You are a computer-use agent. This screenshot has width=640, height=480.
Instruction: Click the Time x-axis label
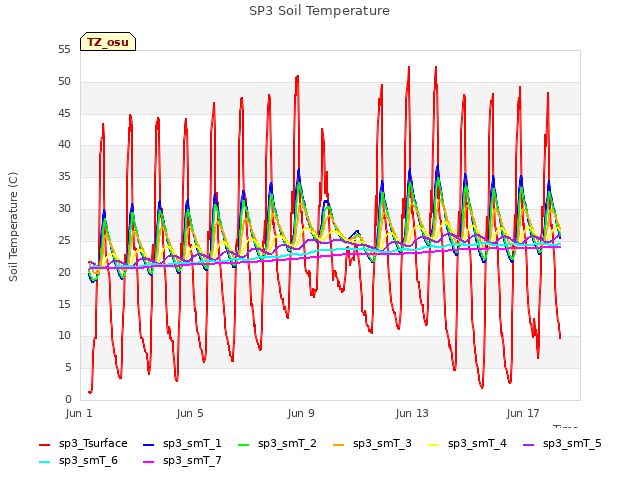pos(565,427)
